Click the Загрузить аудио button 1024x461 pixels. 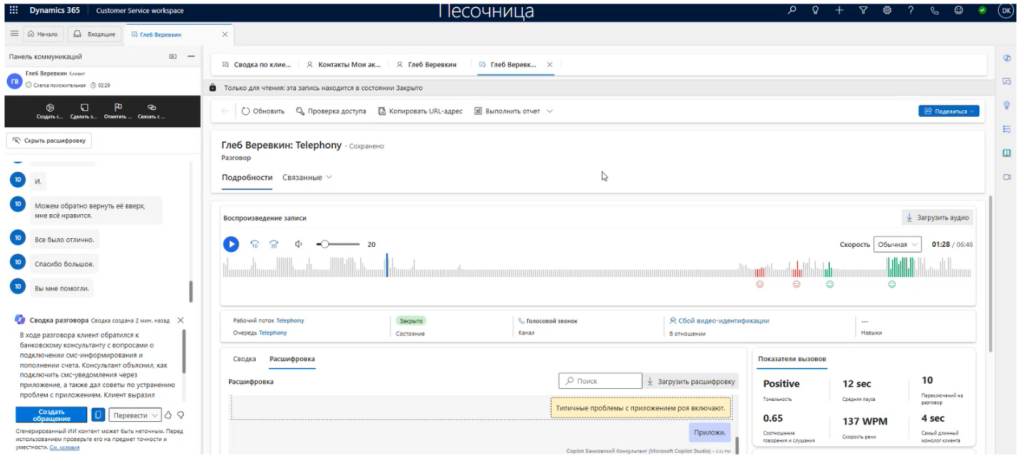pyautogui.click(x=937, y=216)
